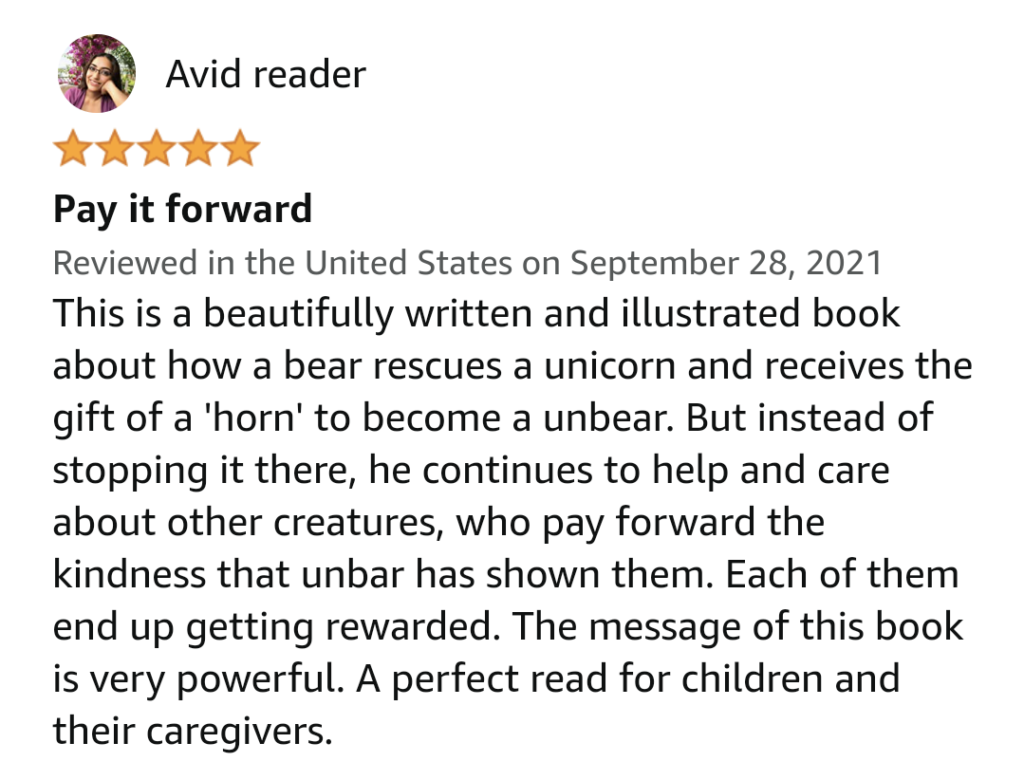Open the "Pay it forward" review title
Viewport: 1024px width, 780px height.
point(182,210)
